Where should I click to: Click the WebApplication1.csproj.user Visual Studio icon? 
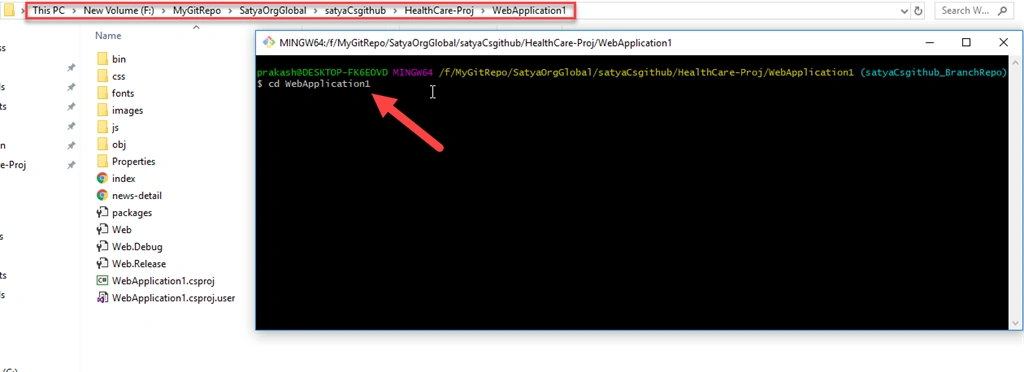point(102,298)
